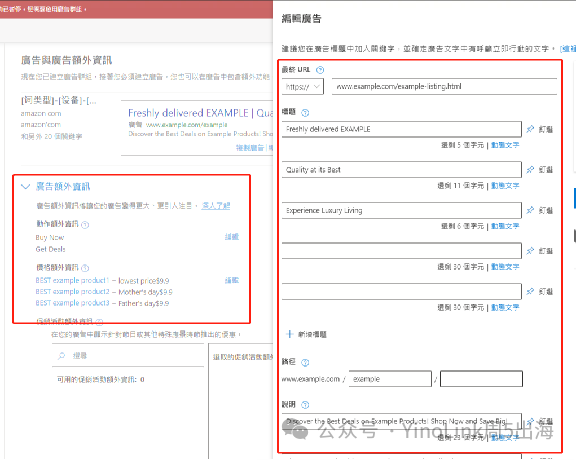Image resolution: width=576 pixels, height=460 pixels.
Task: Click the empty fourth headline field
Action: [x=402, y=251]
